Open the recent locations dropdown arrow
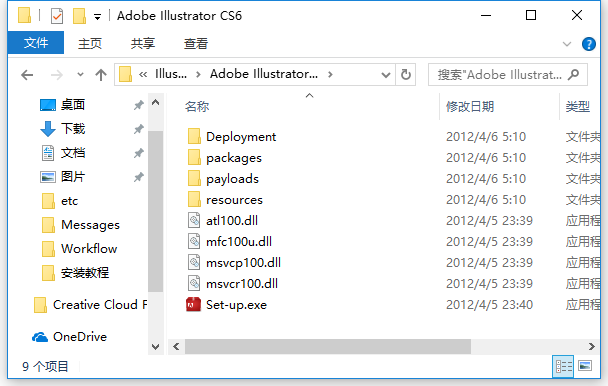Screen dimensions: 608x386 click(x=80, y=74)
